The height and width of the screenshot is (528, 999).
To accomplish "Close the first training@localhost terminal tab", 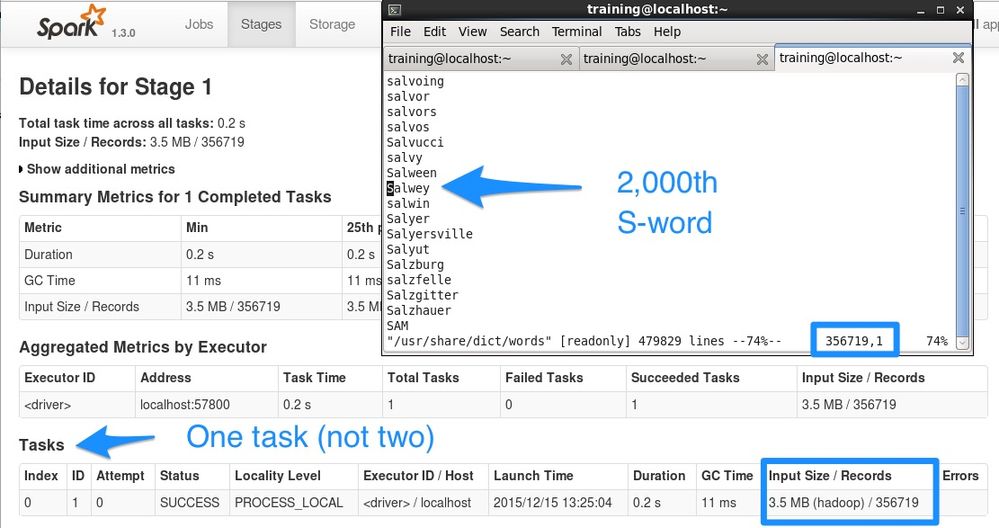I will [x=566, y=59].
